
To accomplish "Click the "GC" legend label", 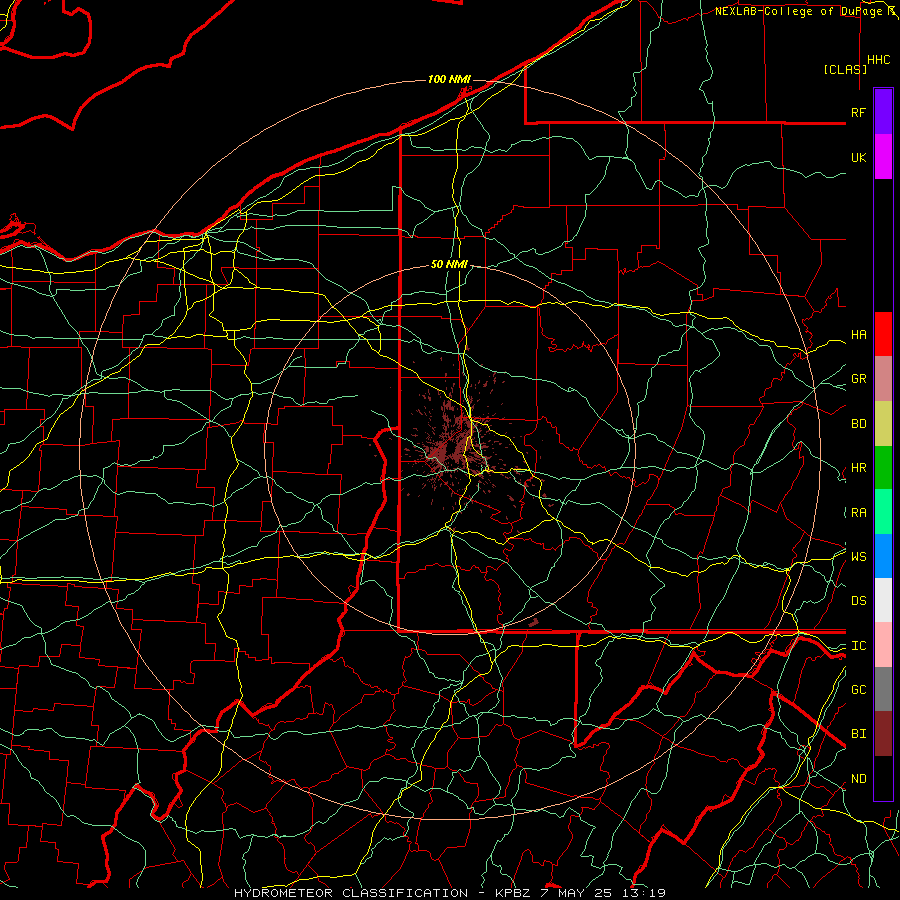I will click(858, 690).
